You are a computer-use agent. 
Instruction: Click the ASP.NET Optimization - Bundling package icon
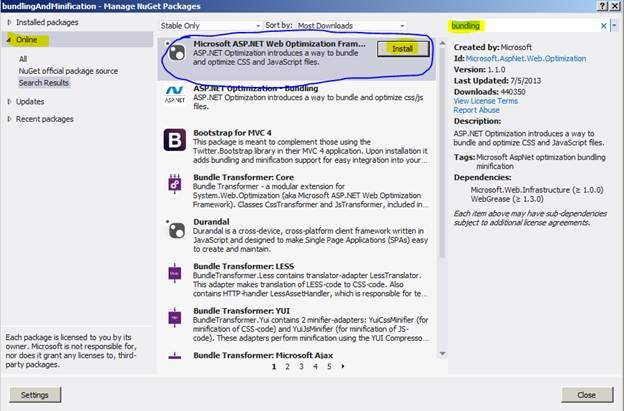175,94
